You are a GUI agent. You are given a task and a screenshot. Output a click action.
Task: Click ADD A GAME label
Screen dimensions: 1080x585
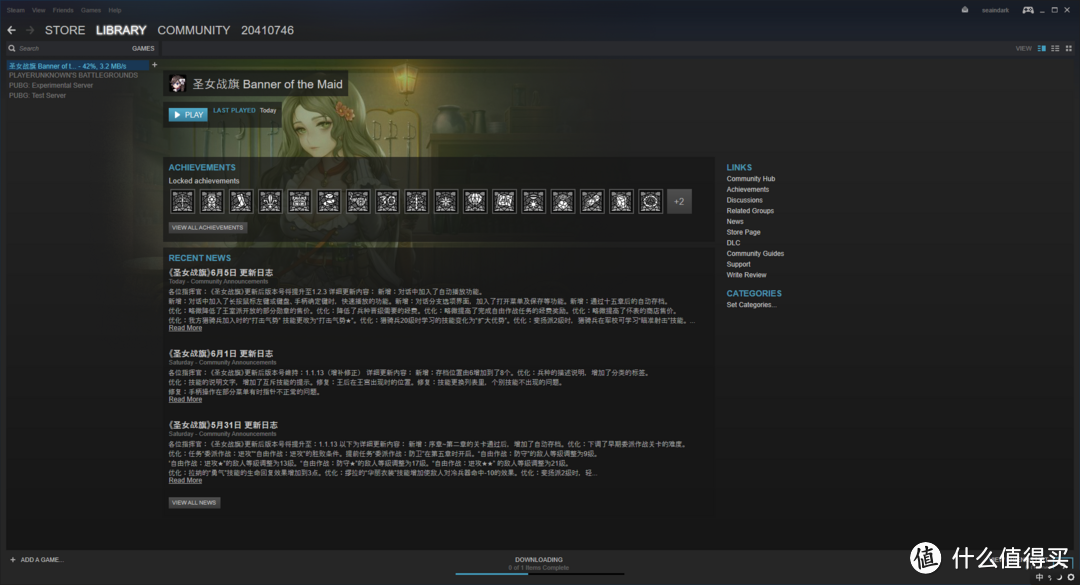(x=42, y=560)
